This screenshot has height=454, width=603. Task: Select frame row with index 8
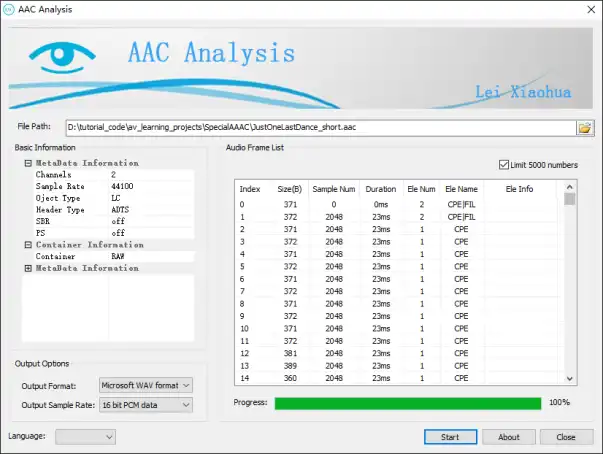tap(396, 304)
